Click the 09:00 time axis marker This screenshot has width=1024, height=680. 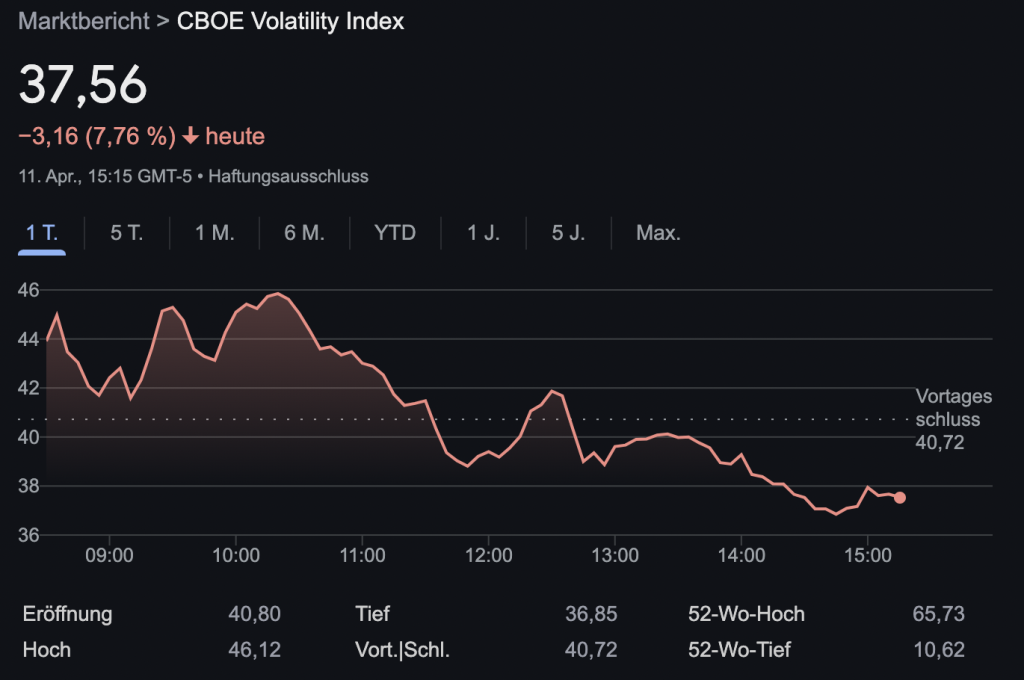[x=110, y=557]
